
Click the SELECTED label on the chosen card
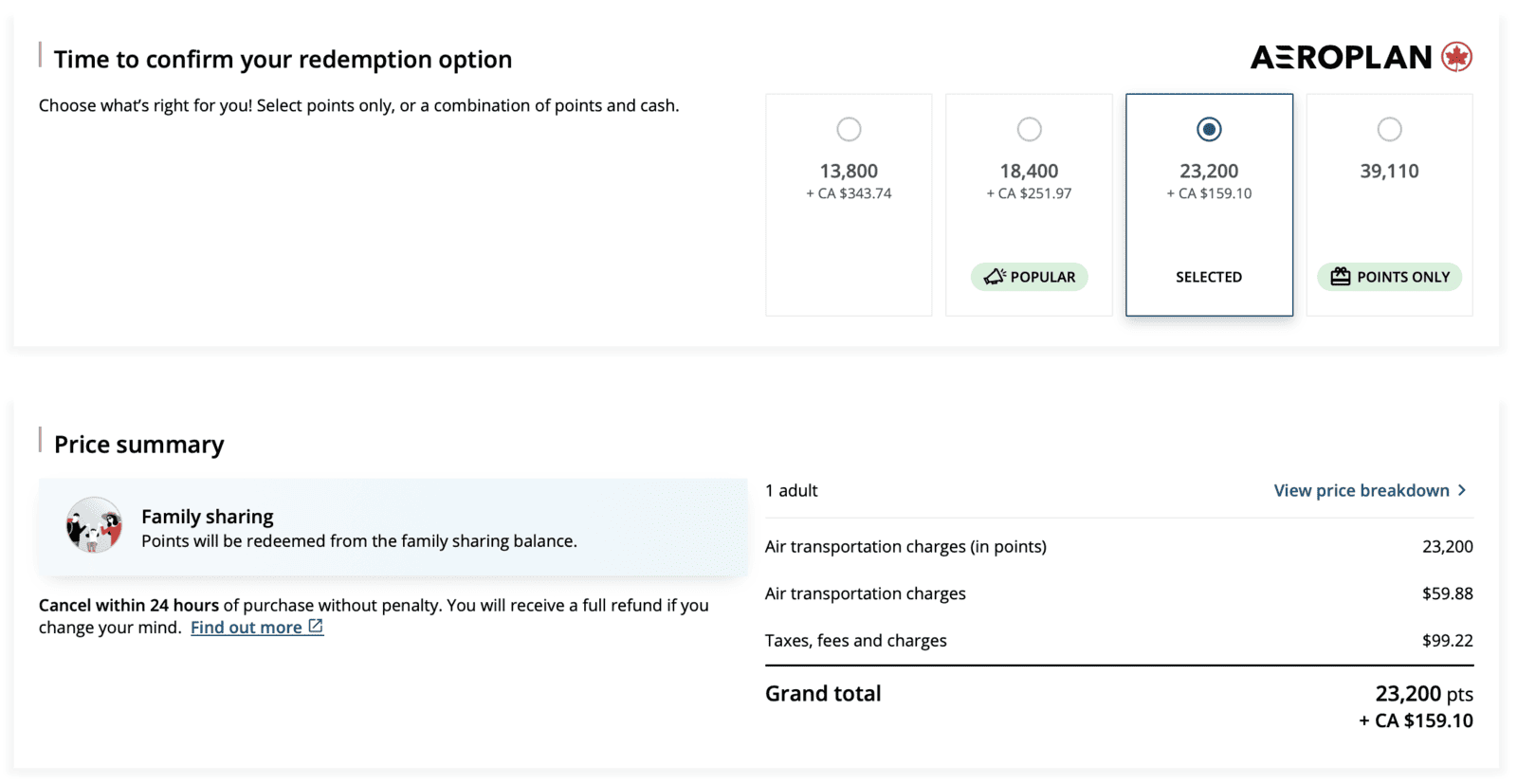[x=1209, y=277]
